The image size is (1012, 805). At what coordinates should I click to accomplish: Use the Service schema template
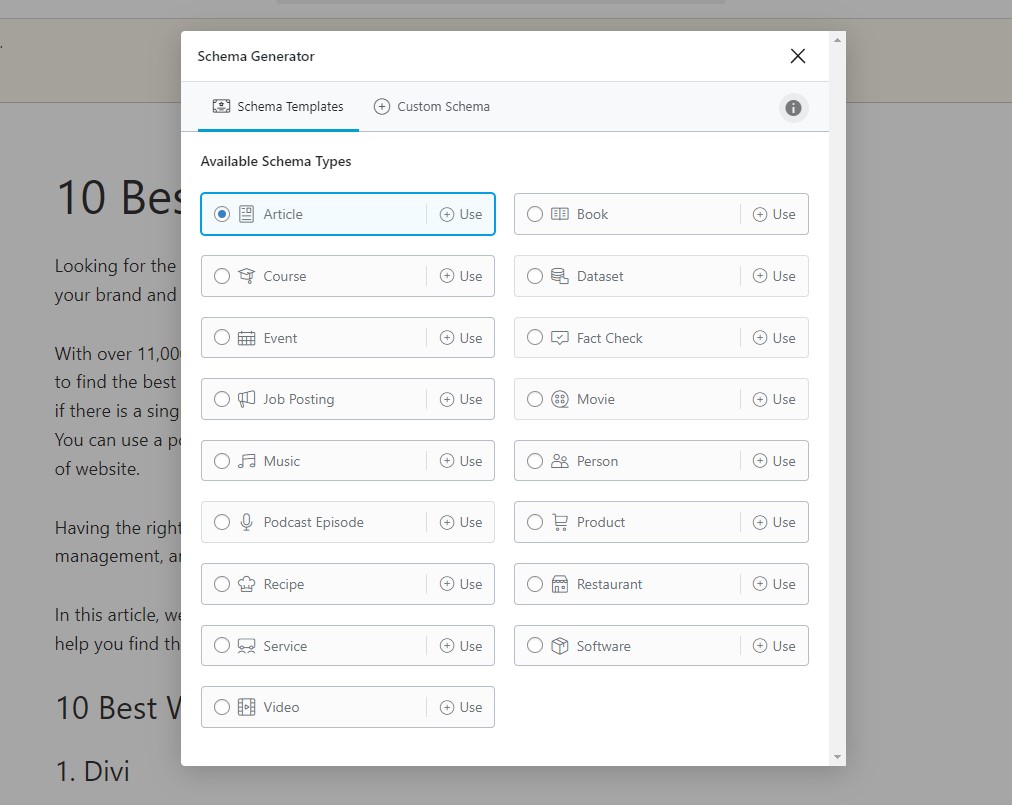click(461, 646)
